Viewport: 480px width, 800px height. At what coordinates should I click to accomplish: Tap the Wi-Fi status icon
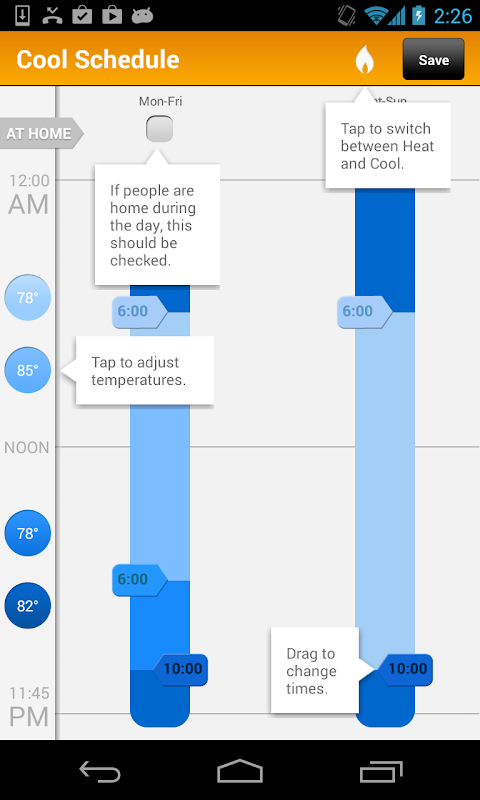tap(375, 16)
